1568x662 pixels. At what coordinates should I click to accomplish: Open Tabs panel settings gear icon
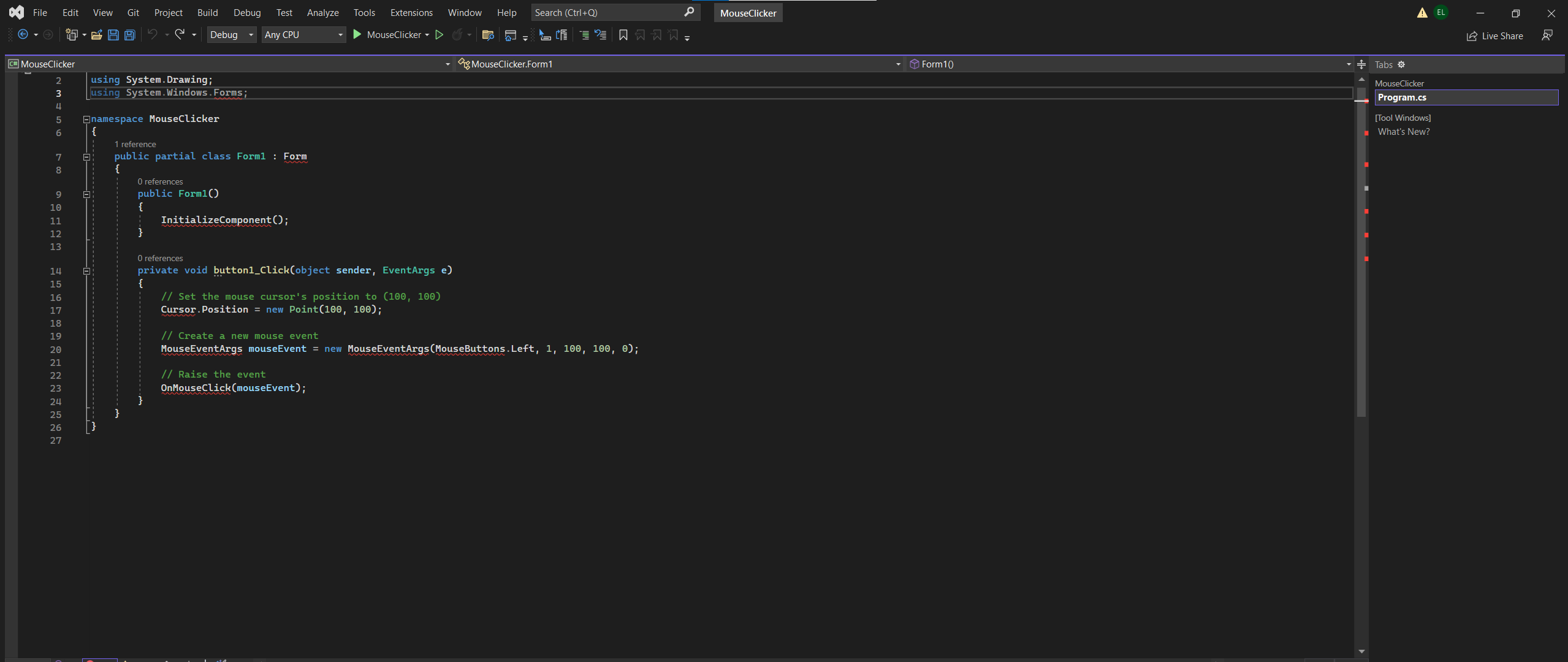coord(1401,64)
